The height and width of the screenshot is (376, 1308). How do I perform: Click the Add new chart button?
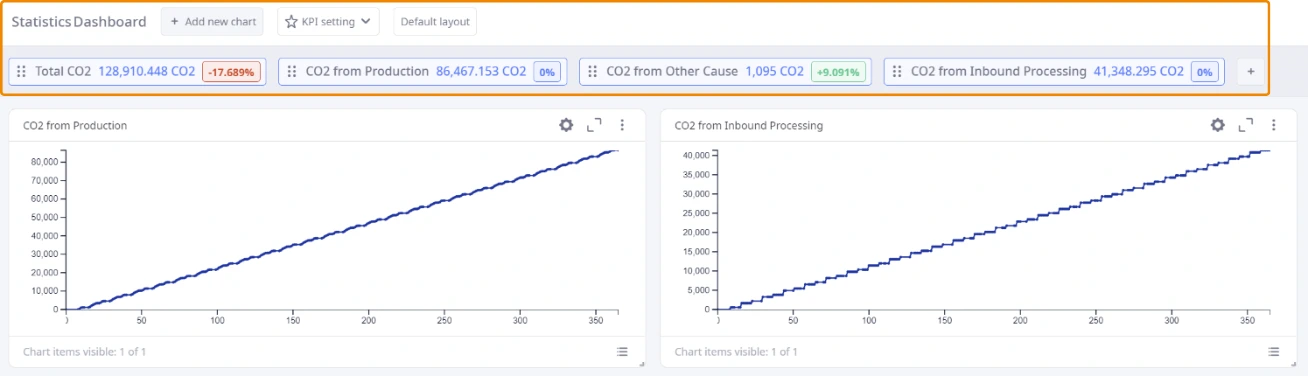point(213,21)
